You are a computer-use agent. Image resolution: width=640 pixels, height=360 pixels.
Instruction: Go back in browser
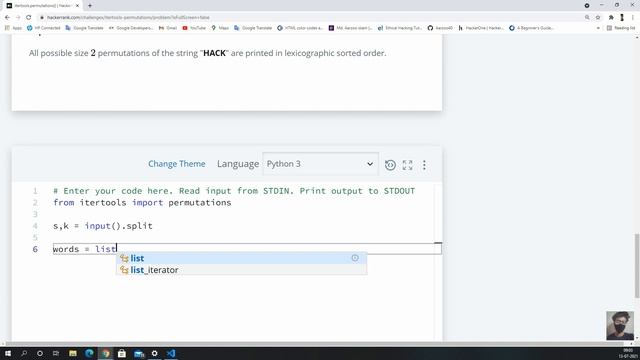[7, 18]
